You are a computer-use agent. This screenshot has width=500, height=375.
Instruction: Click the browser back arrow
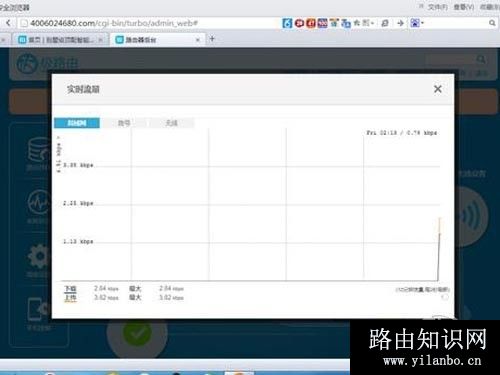point(8,23)
